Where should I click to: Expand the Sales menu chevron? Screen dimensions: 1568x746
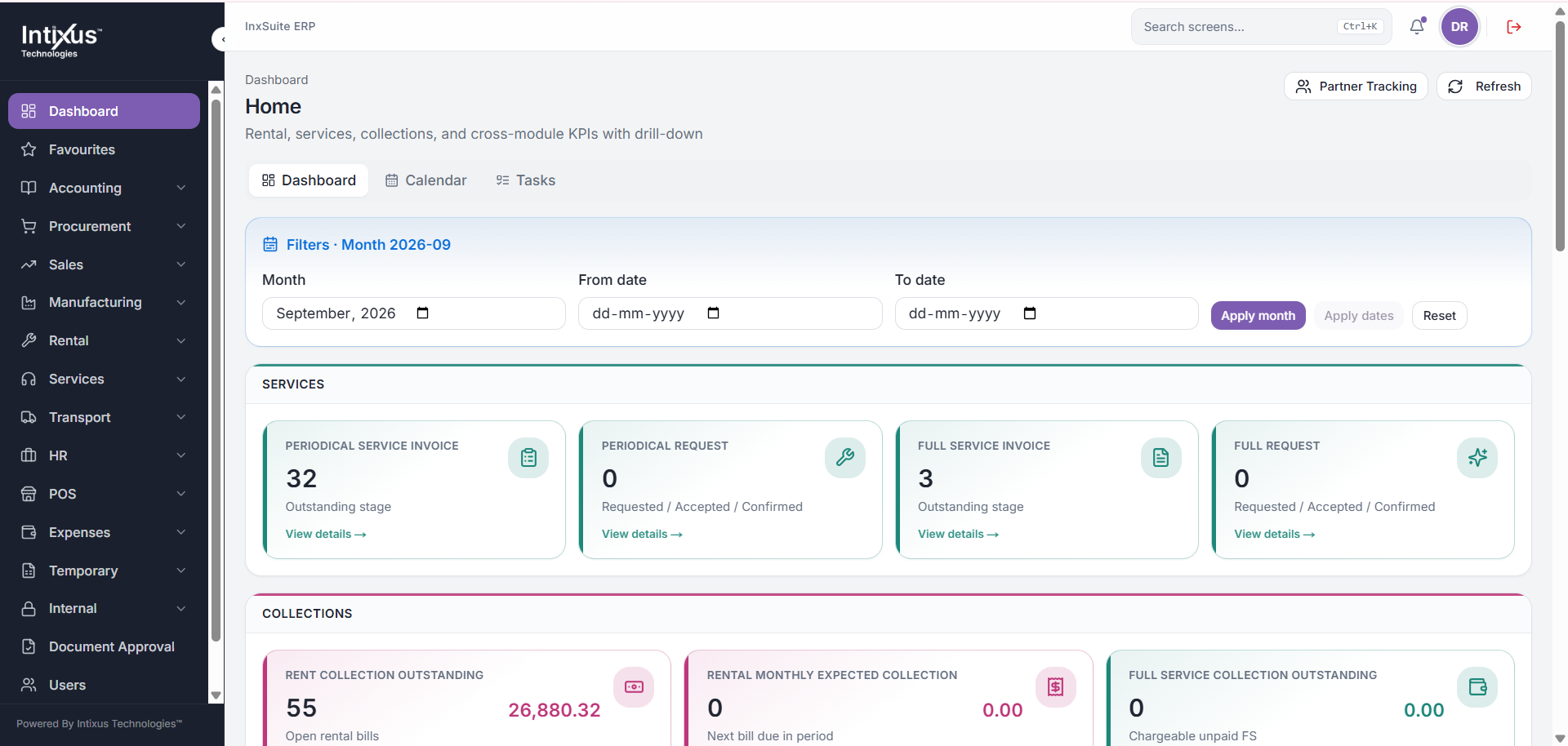(x=181, y=264)
